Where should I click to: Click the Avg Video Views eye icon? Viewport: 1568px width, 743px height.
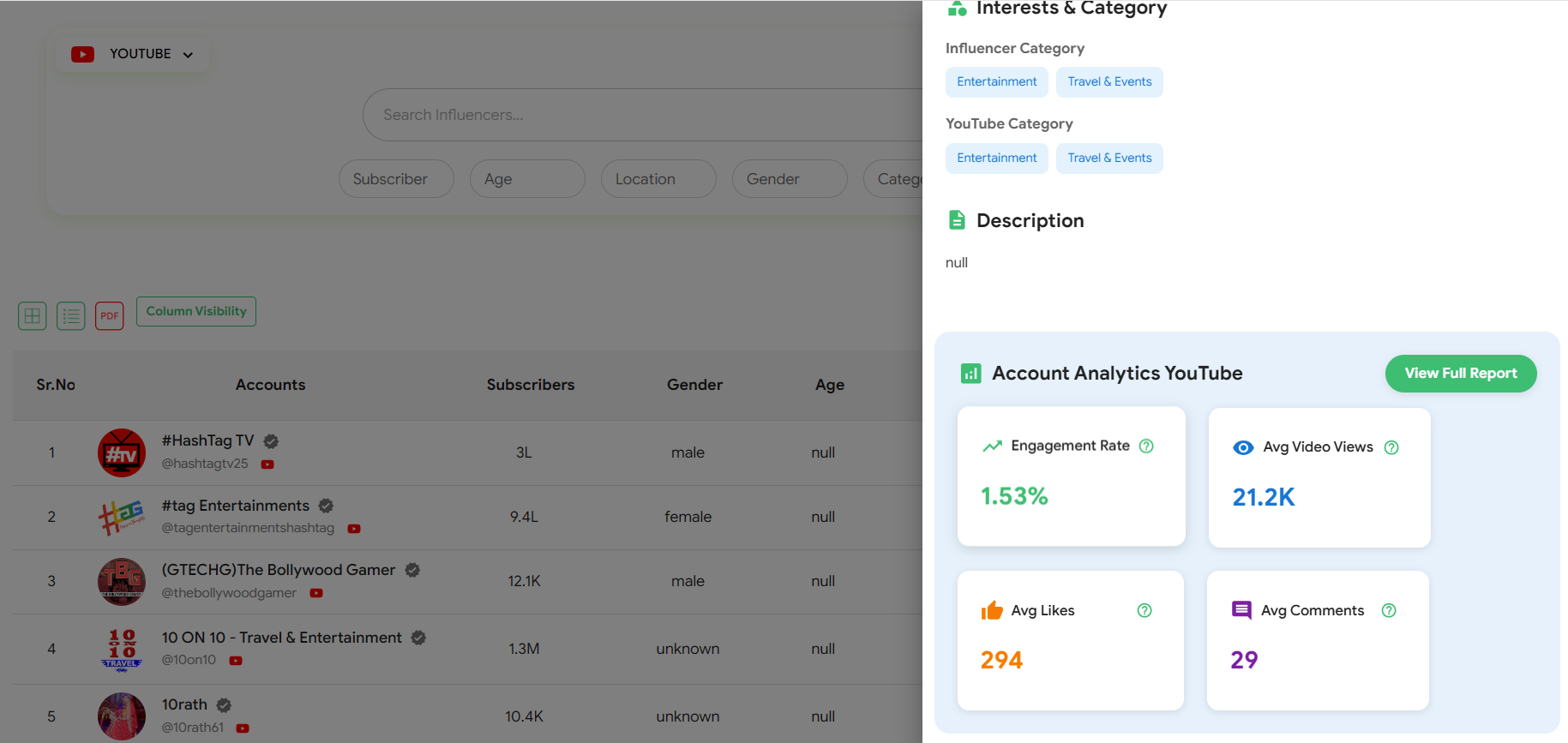1243,447
